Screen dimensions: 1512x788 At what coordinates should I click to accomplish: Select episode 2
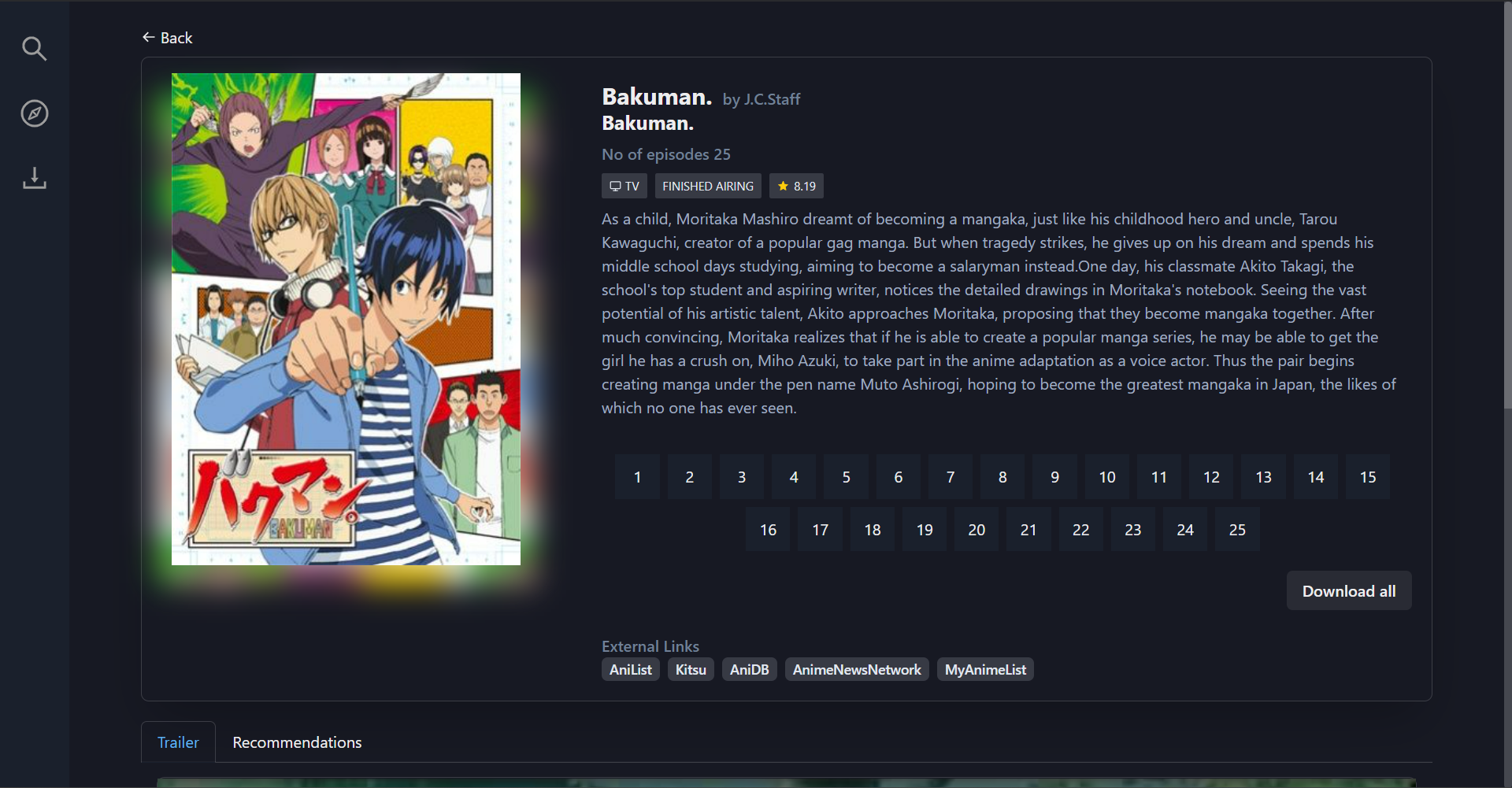coord(690,476)
